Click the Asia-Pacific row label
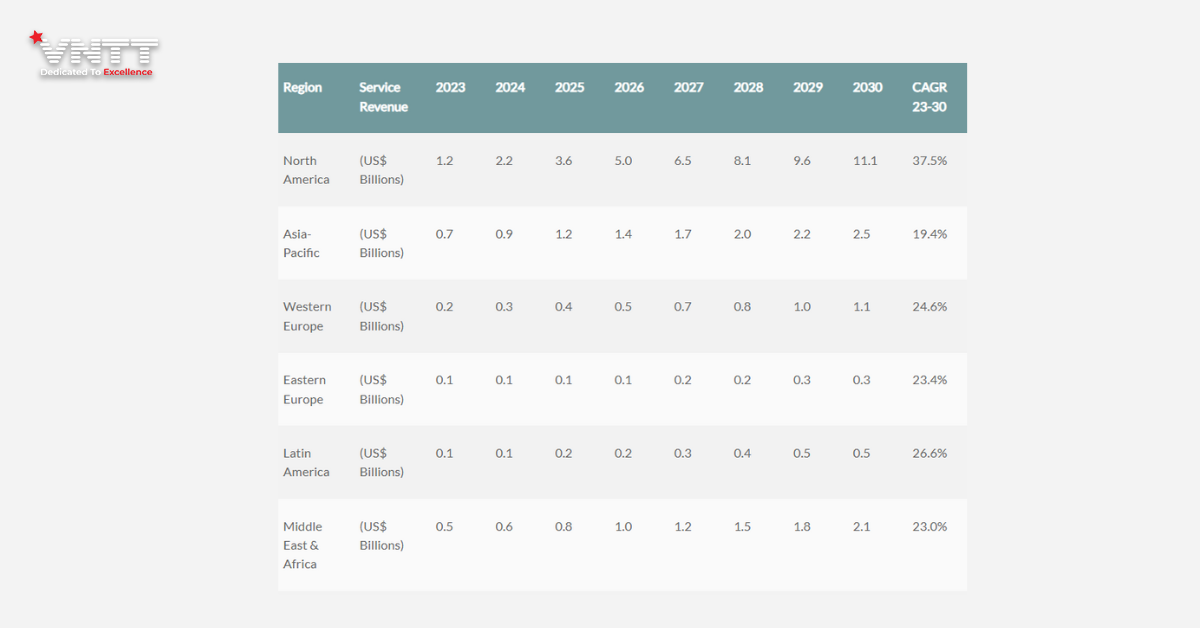 click(x=302, y=243)
